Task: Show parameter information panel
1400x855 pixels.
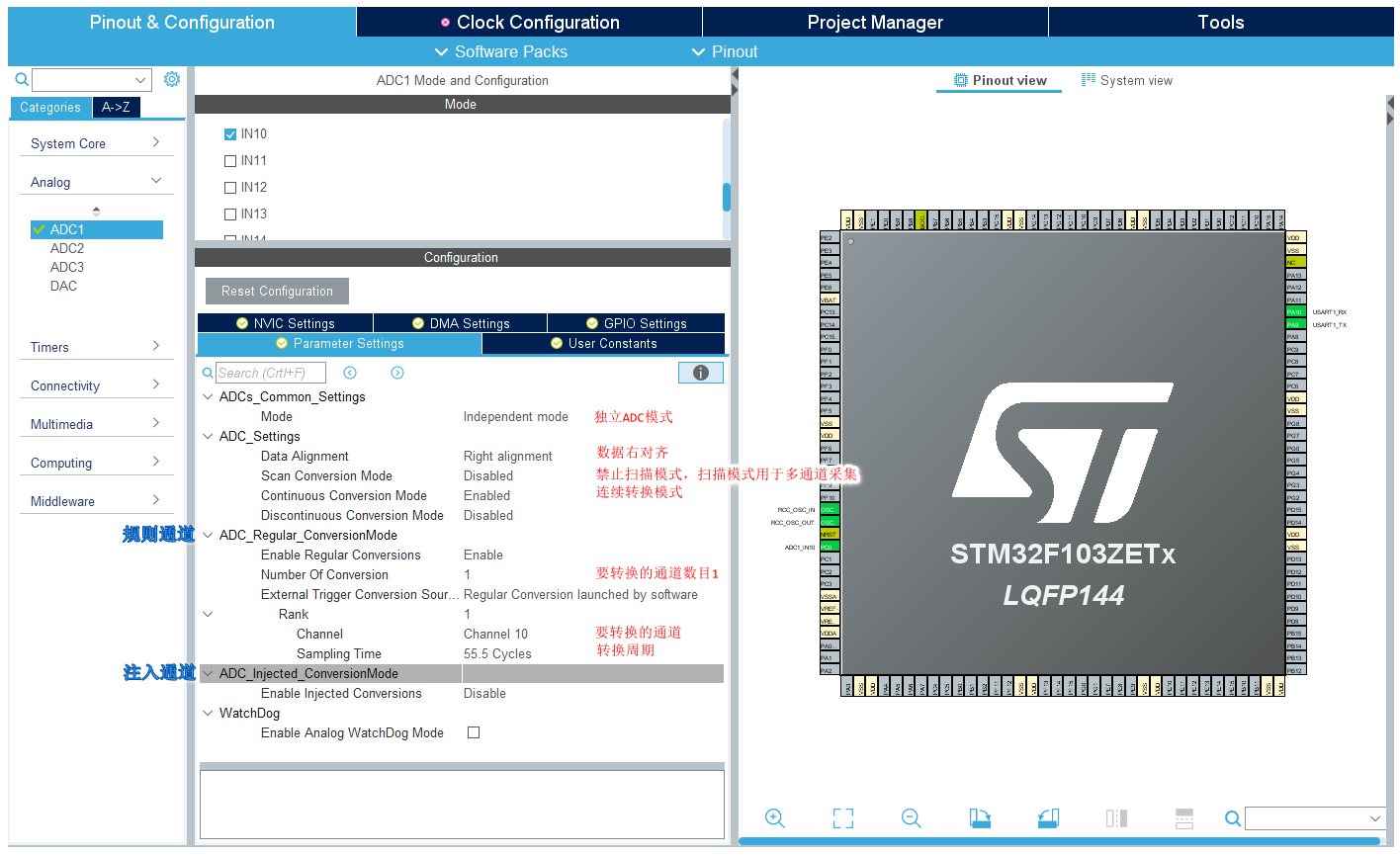Action: point(701,373)
